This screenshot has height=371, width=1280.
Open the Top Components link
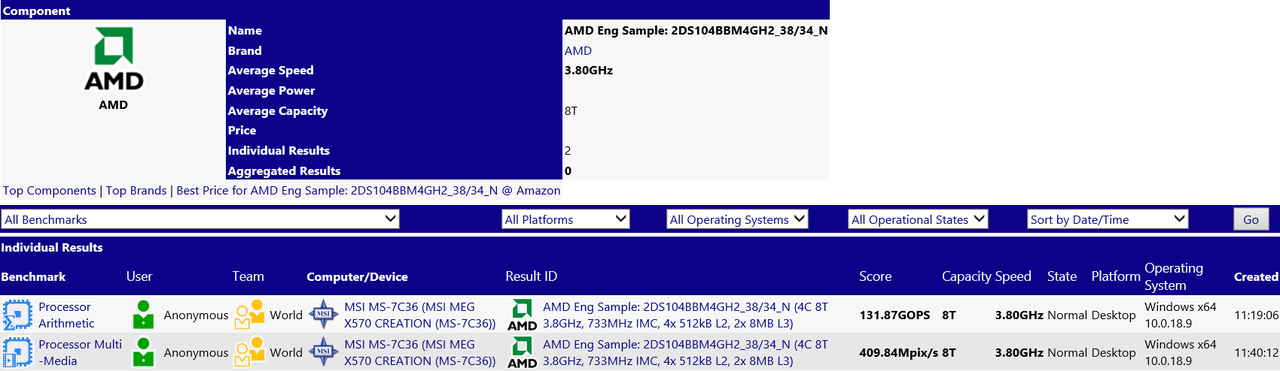pyautogui.click(x=49, y=190)
